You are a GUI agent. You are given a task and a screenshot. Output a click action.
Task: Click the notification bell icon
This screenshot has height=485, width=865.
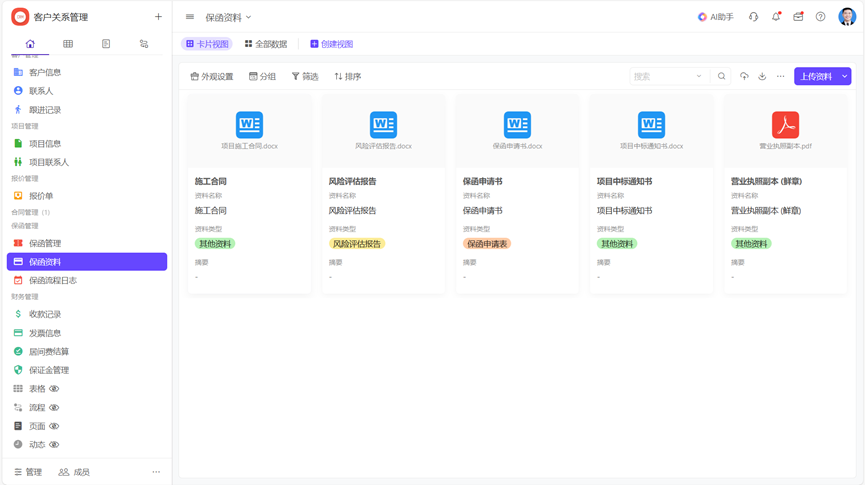pos(776,17)
